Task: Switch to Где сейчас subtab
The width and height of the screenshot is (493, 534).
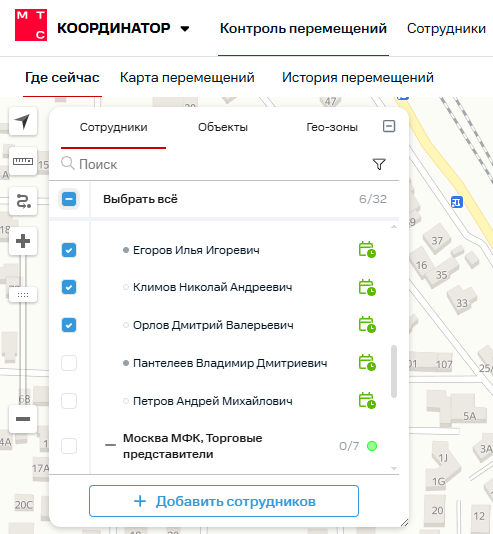Action: [x=62, y=78]
